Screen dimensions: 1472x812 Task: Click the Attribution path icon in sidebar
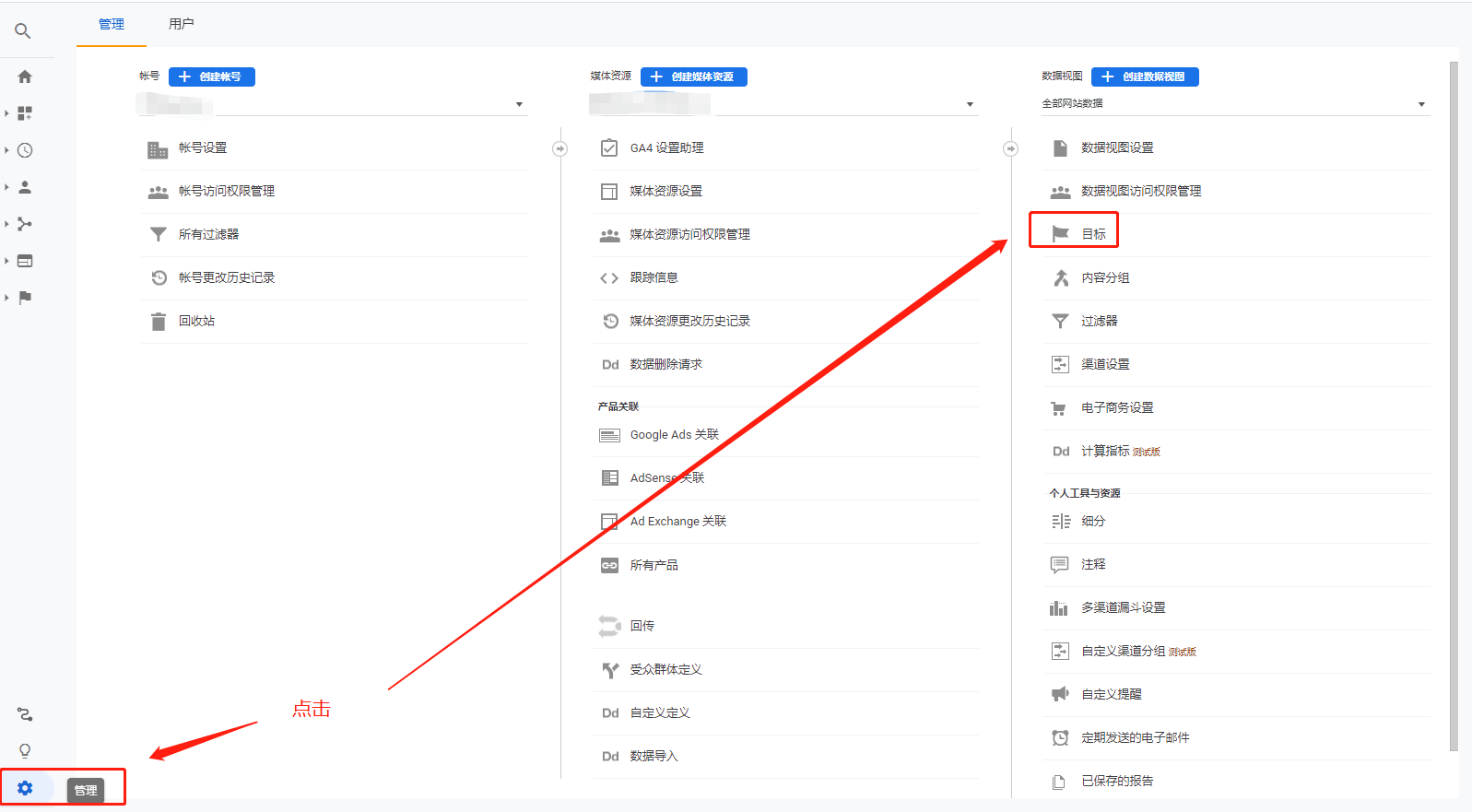point(25,714)
